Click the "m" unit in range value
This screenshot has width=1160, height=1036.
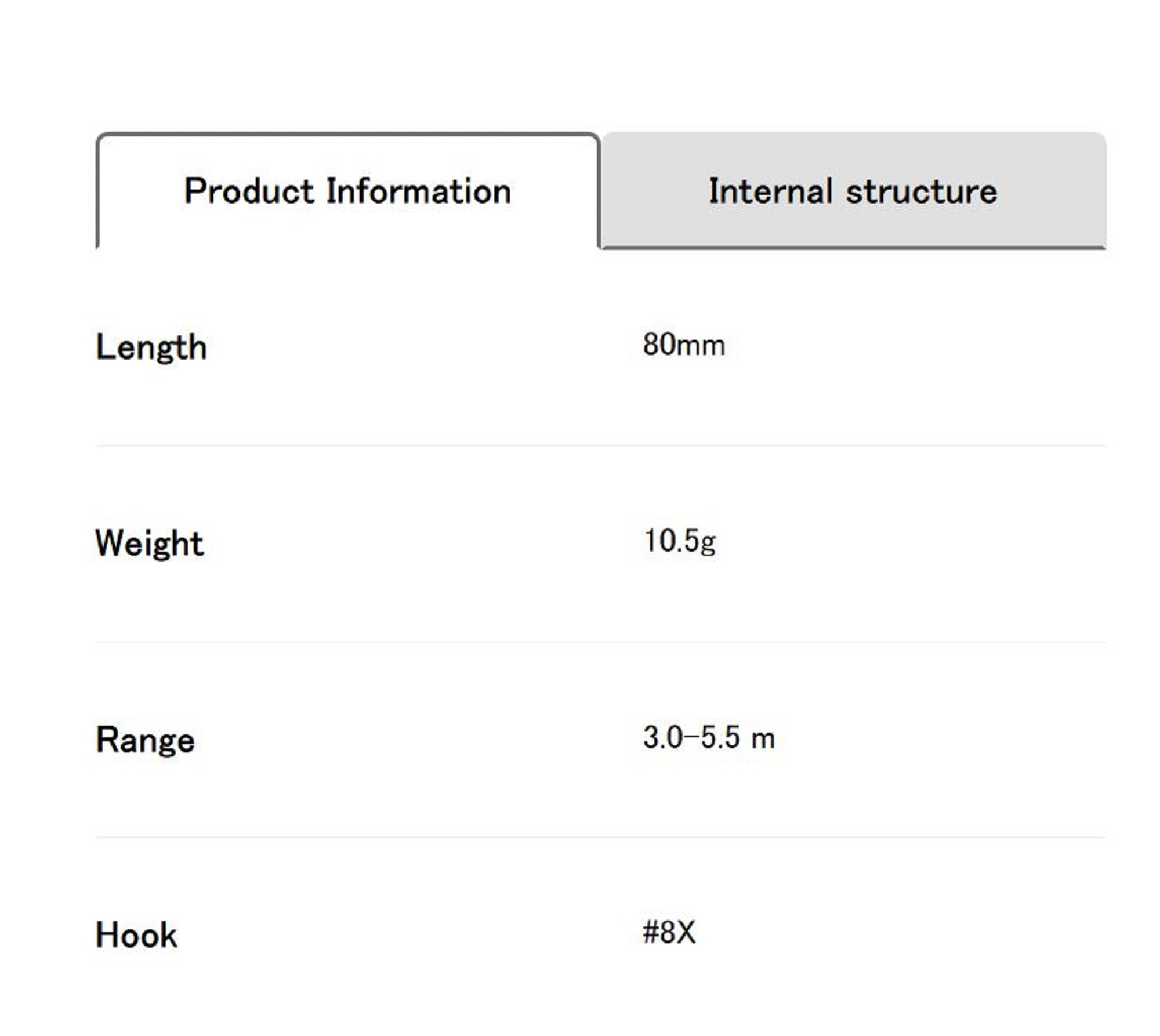pos(763,740)
